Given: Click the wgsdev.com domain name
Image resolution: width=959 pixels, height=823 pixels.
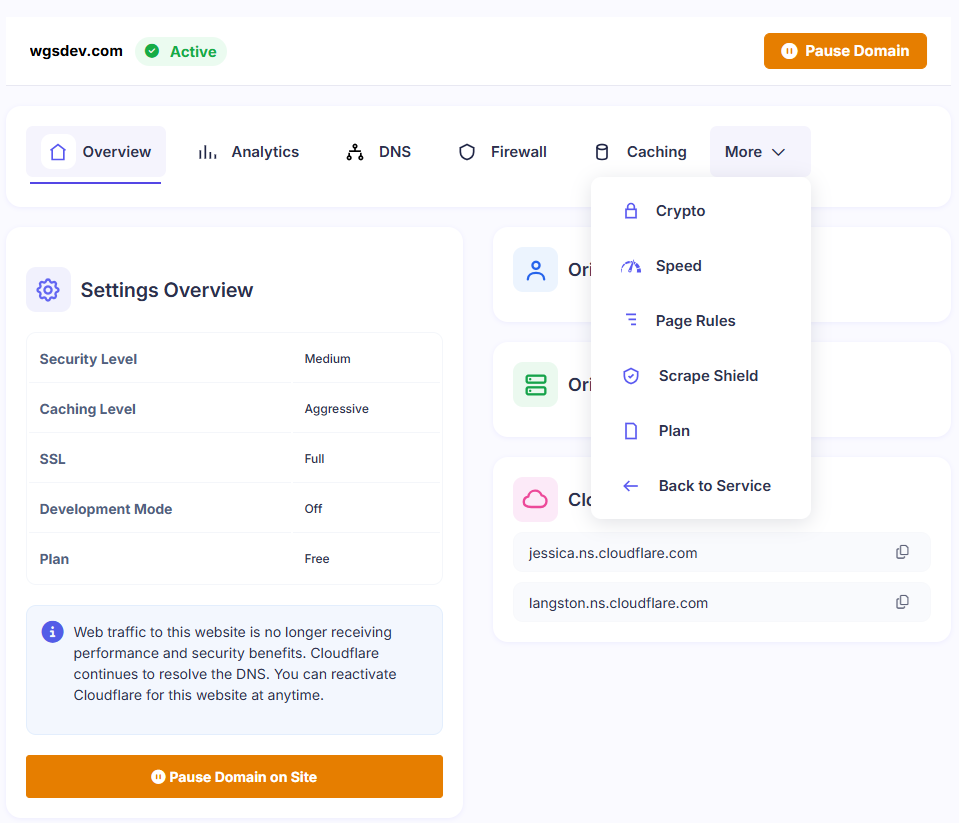Looking at the screenshot, I should 76,51.
